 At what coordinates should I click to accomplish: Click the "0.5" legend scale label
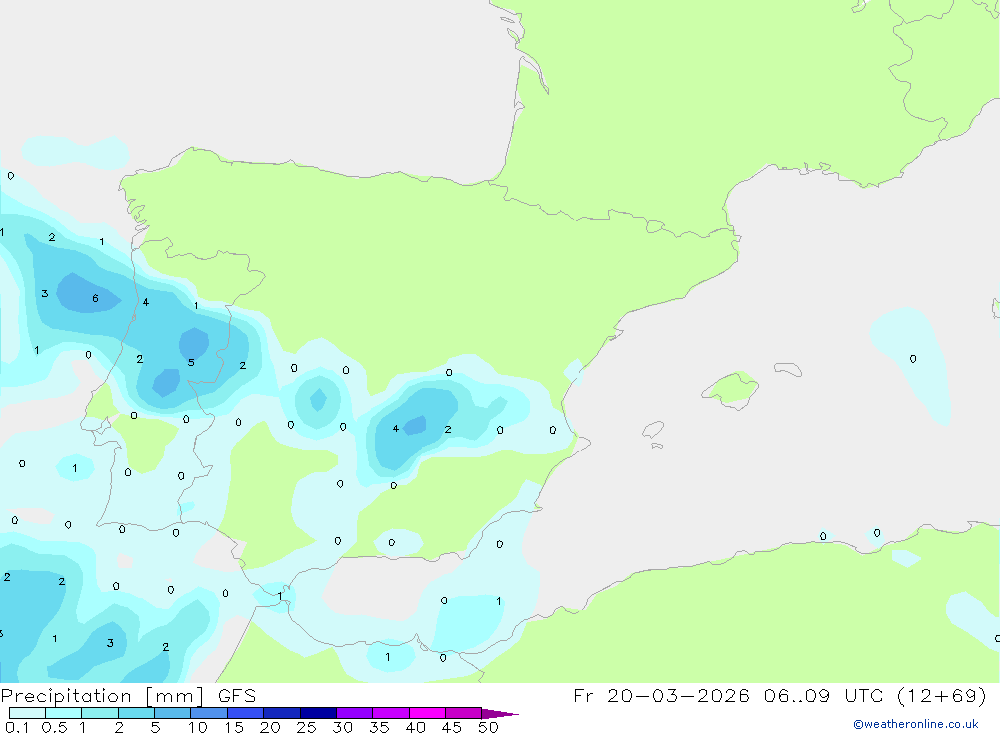click(54, 727)
